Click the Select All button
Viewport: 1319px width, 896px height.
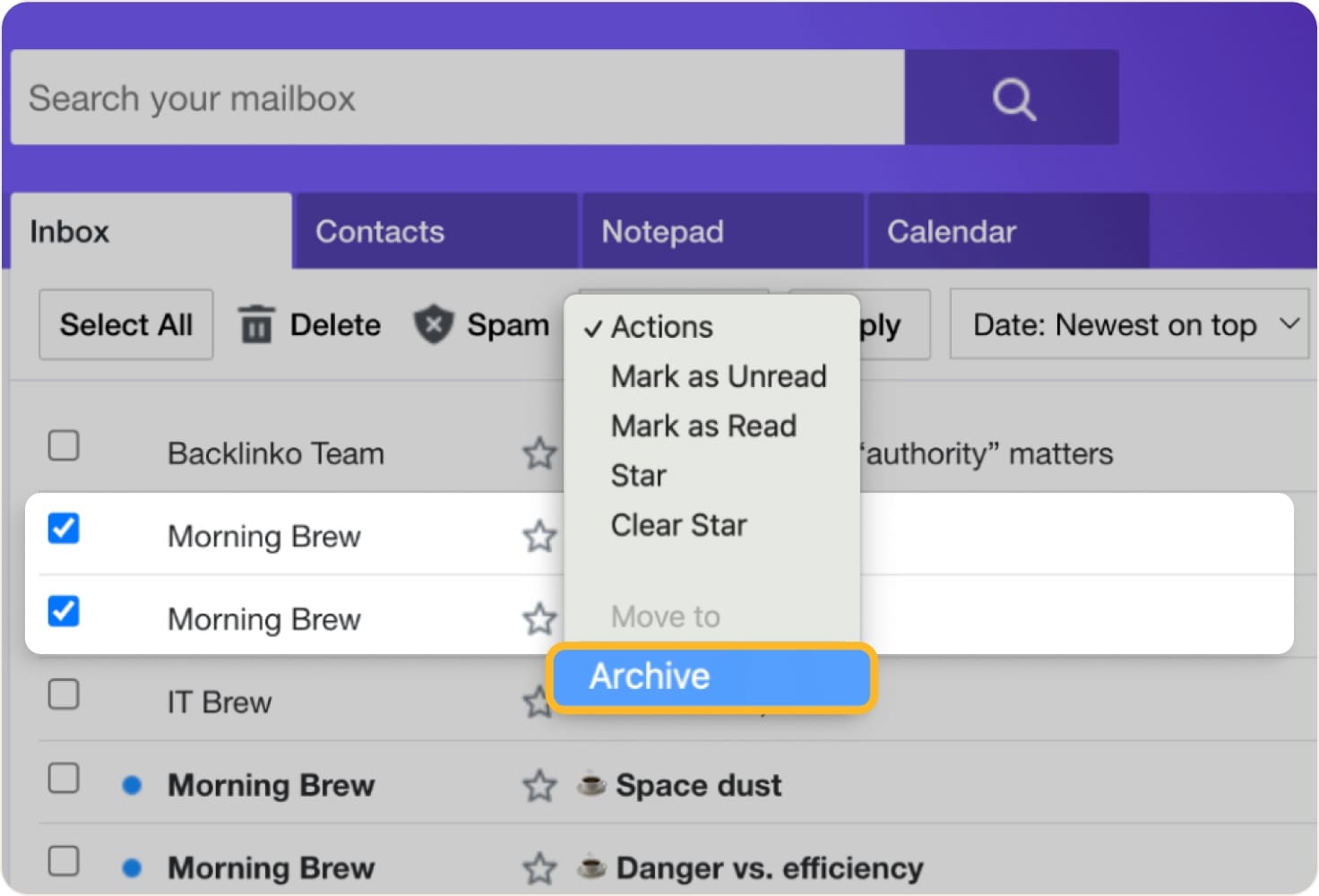point(125,325)
